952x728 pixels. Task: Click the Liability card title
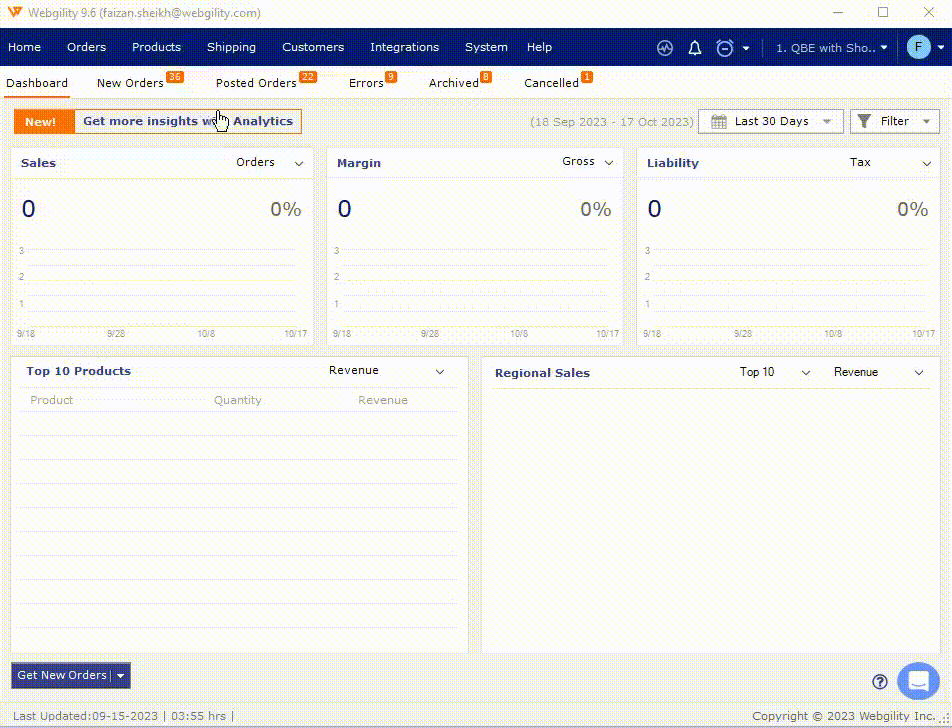(673, 163)
